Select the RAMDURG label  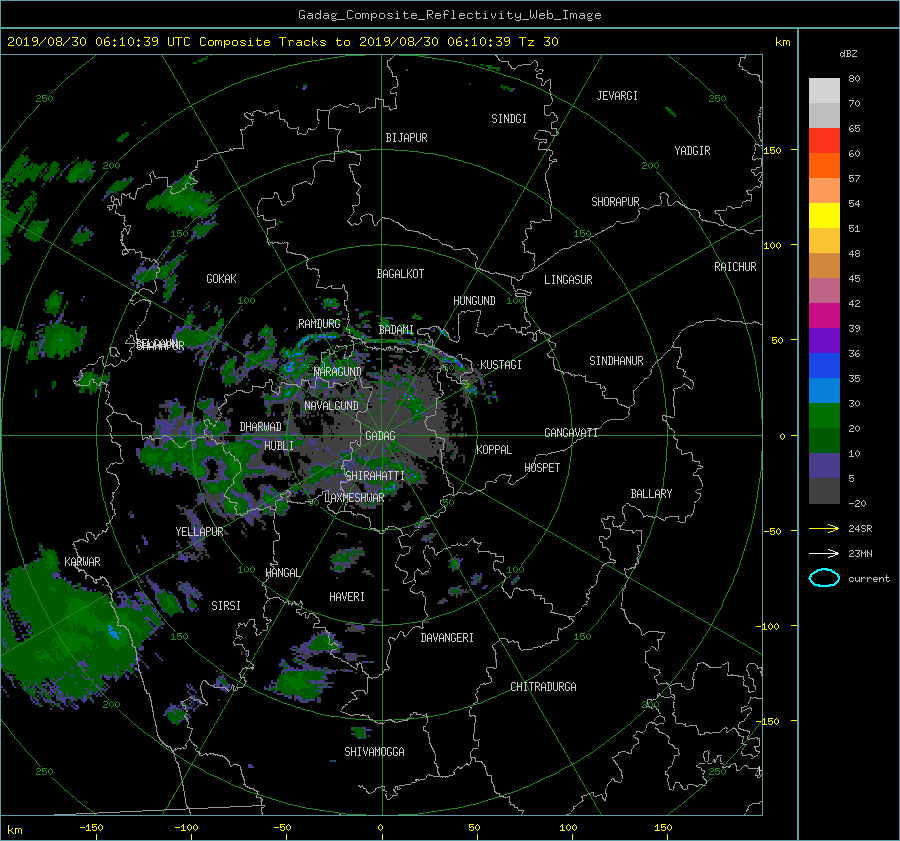319,324
